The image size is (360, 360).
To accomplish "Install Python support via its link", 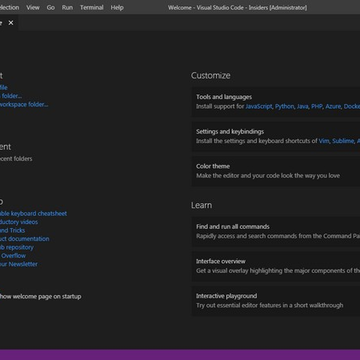I will click(x=285, y=106).
